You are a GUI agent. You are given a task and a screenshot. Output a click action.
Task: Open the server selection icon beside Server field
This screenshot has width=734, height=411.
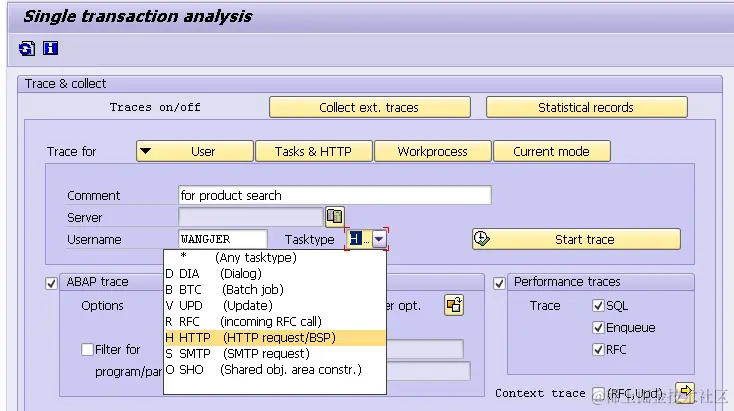tap(335, 216)
